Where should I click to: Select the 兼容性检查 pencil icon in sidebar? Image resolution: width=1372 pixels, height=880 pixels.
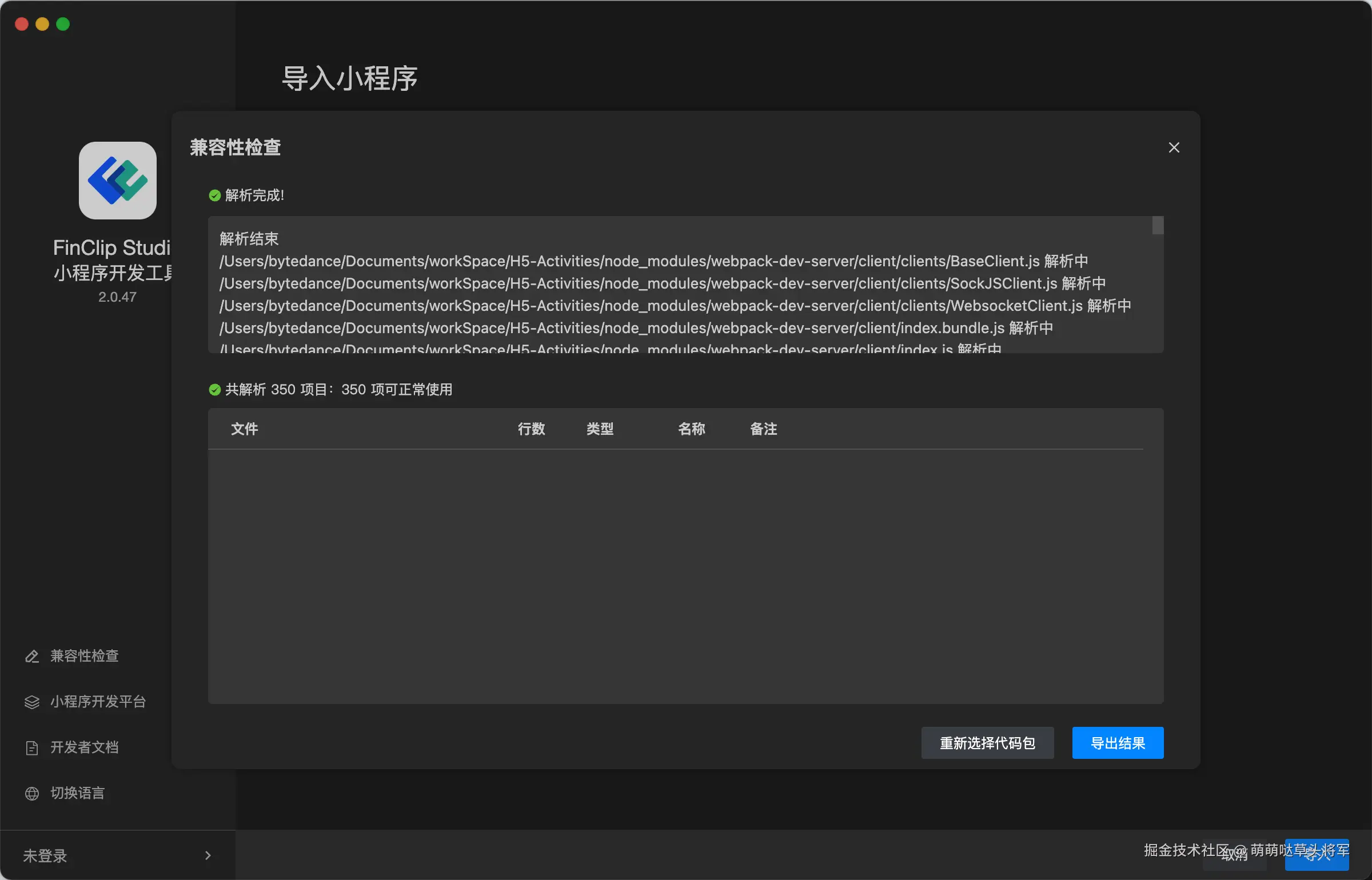pos(33,656)
